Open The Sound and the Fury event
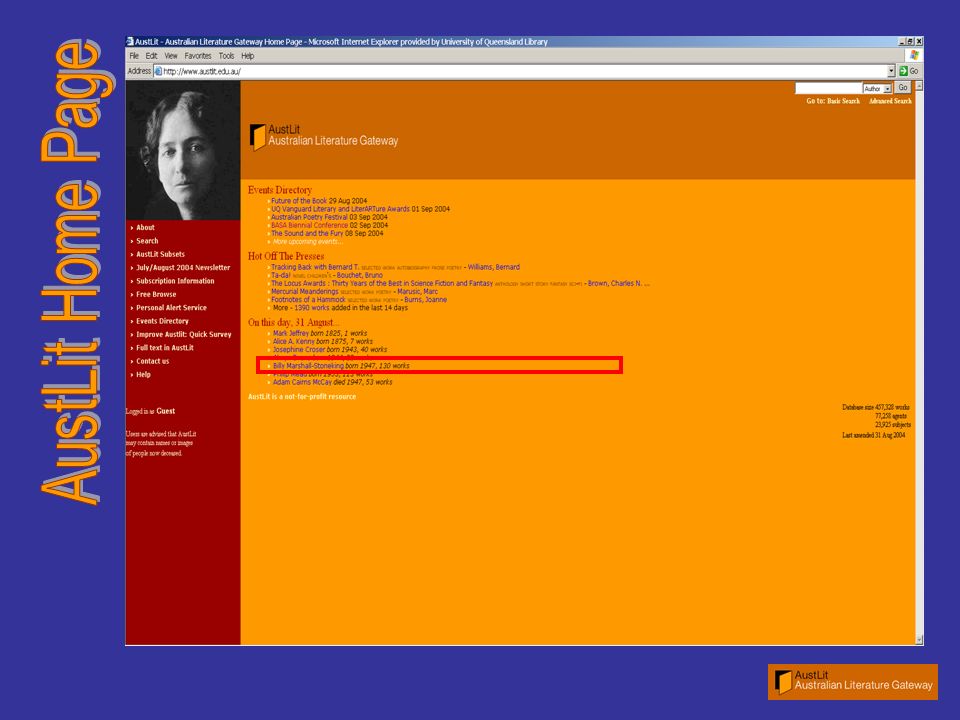The image size is (960, 720). 307,233
